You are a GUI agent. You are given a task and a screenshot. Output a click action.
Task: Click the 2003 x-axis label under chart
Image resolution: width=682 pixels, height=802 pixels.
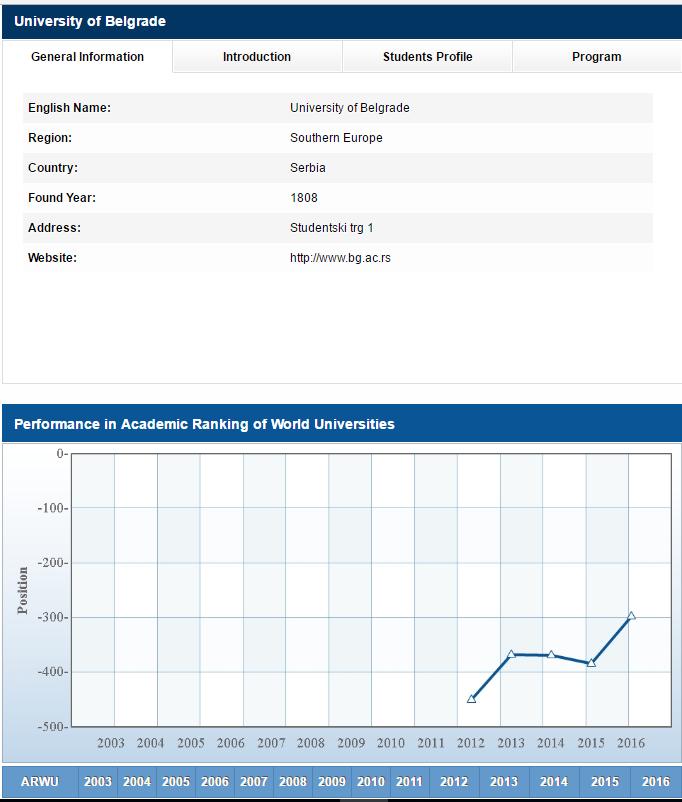coord(111,743)
